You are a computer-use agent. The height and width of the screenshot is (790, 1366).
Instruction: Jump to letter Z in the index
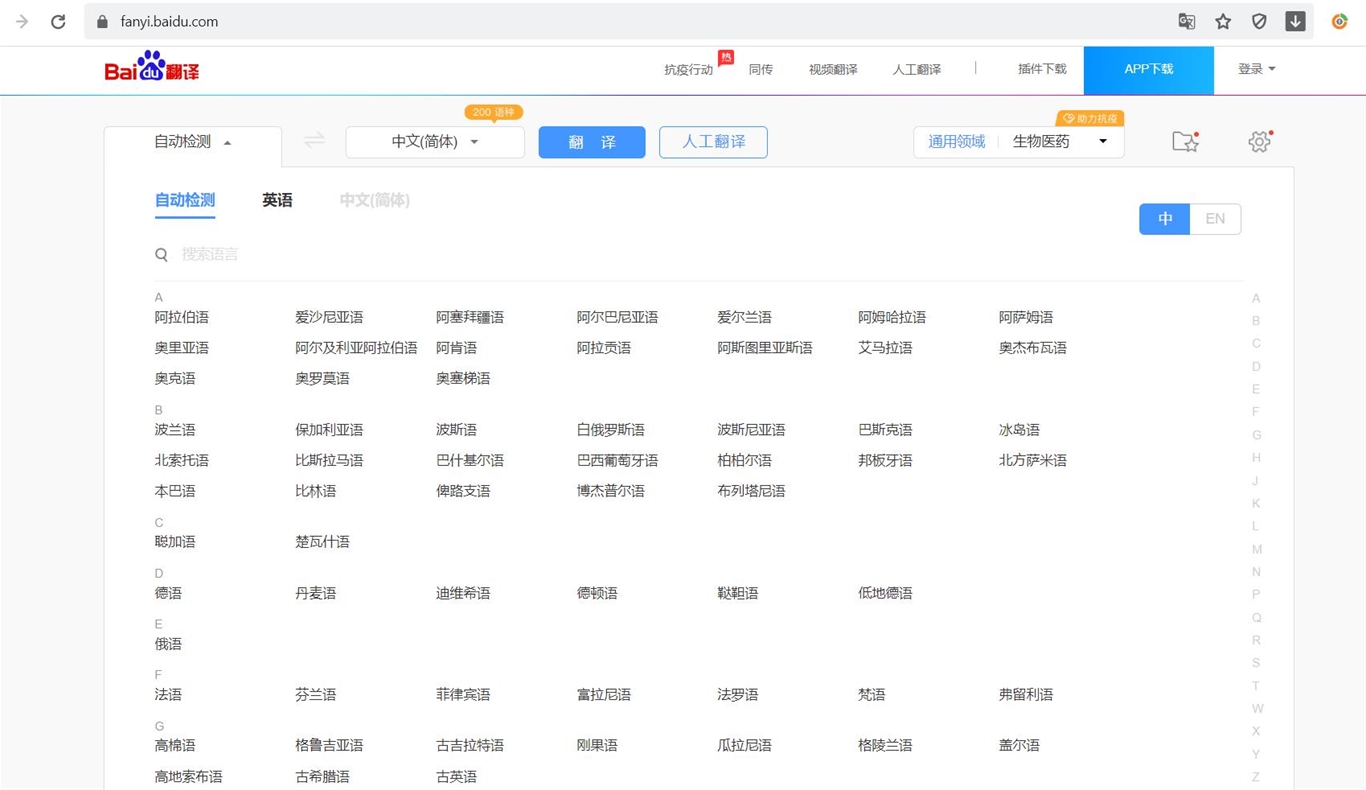[1256, 777]
